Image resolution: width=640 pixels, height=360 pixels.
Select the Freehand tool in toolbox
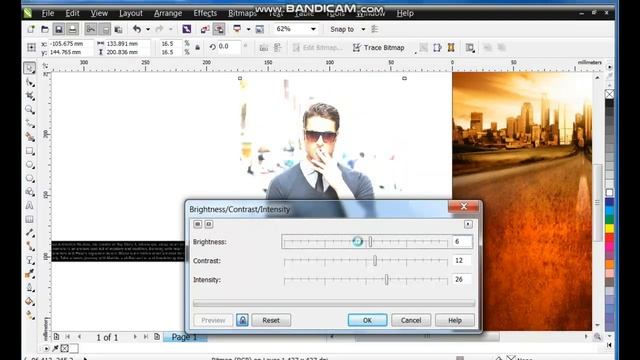pyautogui.click(x=29, y=123)
